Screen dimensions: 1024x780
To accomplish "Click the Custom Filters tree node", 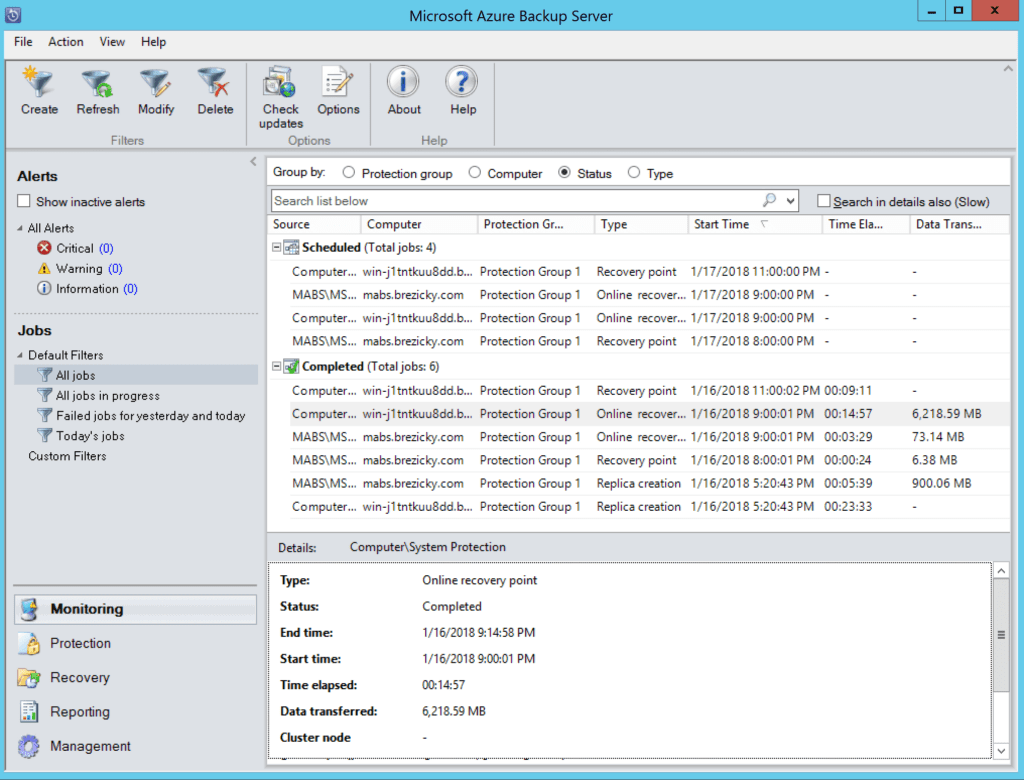I will 67,456.
